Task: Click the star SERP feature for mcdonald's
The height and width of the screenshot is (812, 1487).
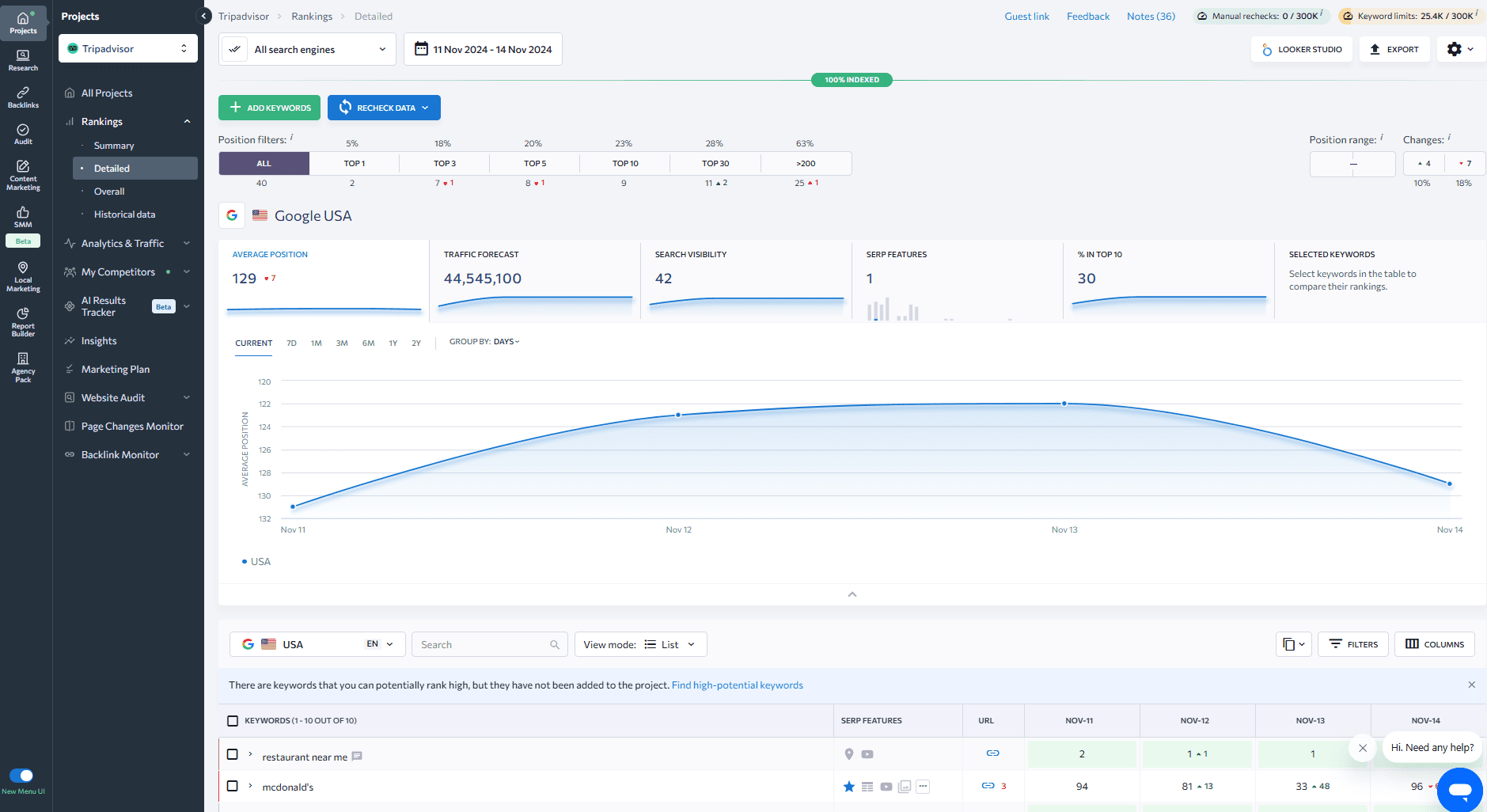Action: coord(848,786)
